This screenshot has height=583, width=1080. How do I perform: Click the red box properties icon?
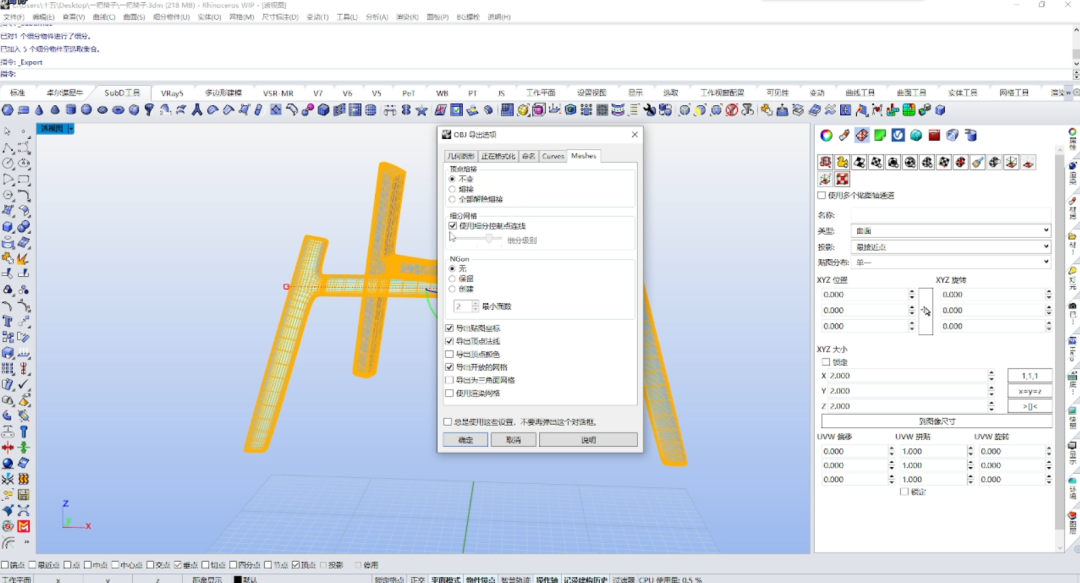(x=934, y=135)
